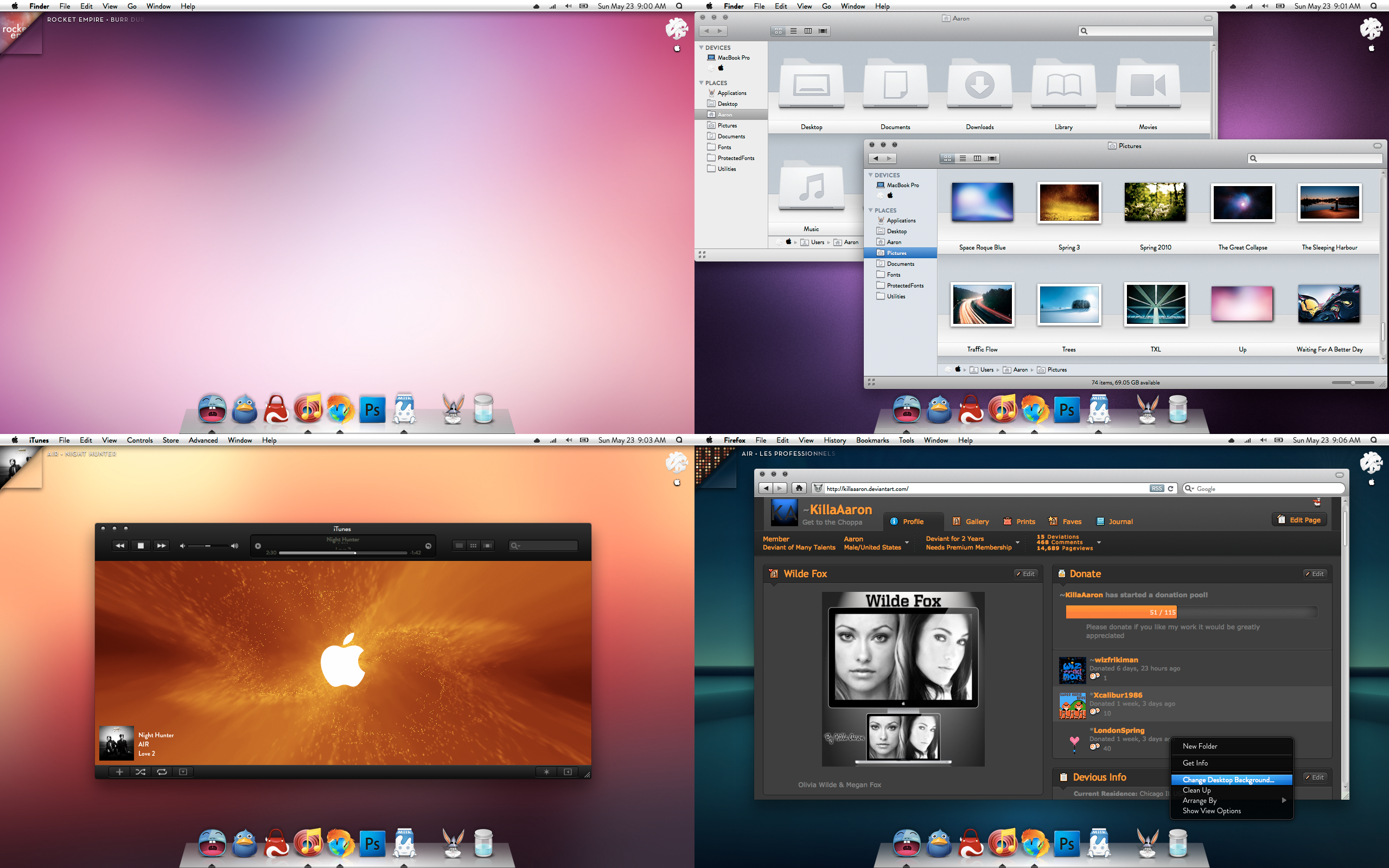1389x868 pixels.
Task: Open the home page with Firefox home button
Action: click(799, 489)
